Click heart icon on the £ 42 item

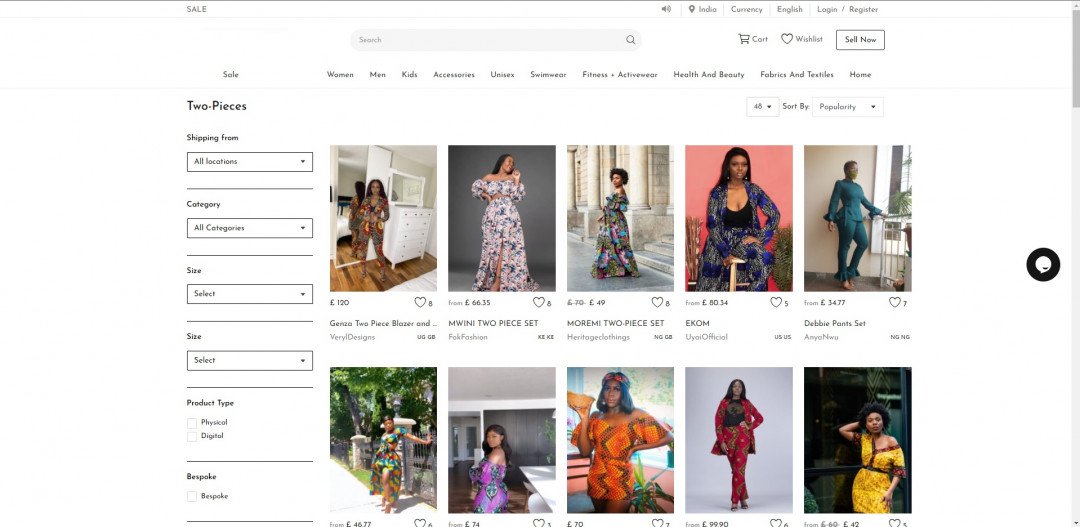(x=894, y=523)
